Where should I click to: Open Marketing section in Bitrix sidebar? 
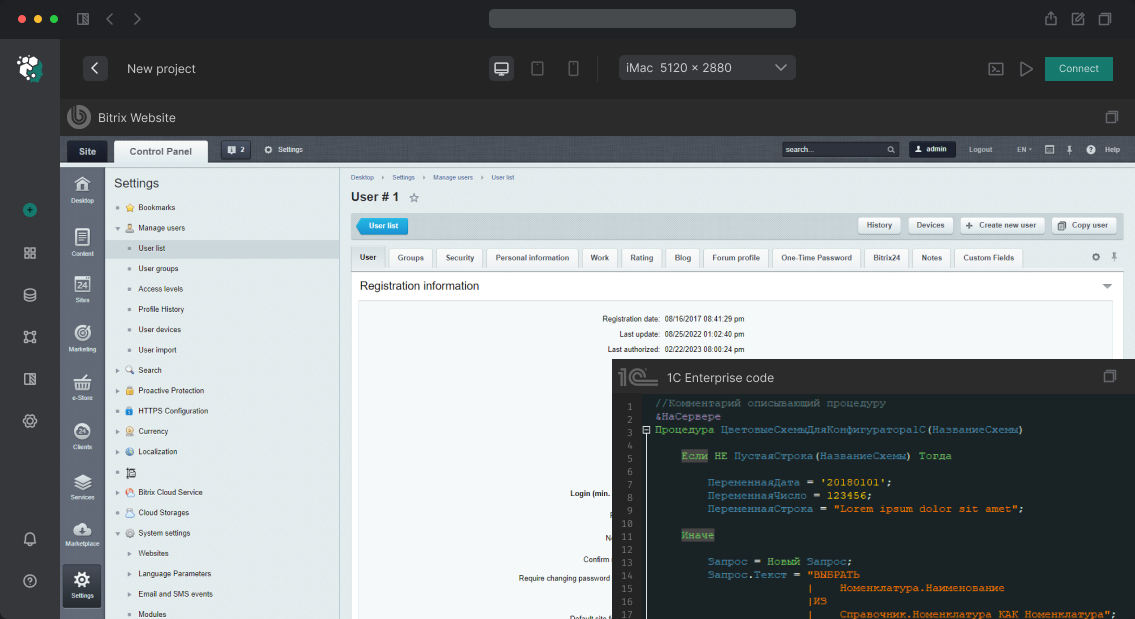[x=82, y=336]
